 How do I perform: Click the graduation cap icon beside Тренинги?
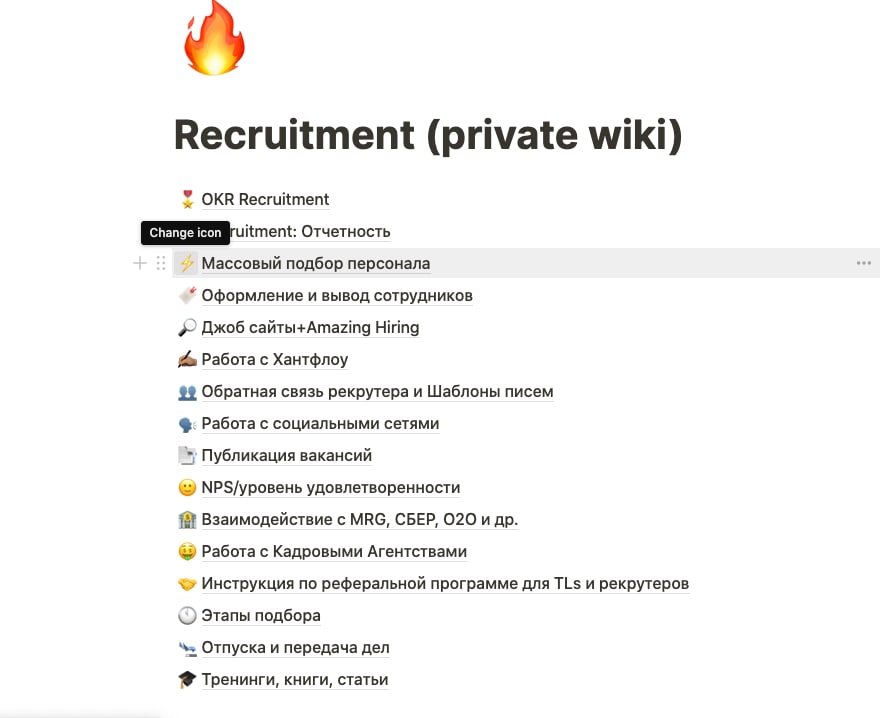186,679
